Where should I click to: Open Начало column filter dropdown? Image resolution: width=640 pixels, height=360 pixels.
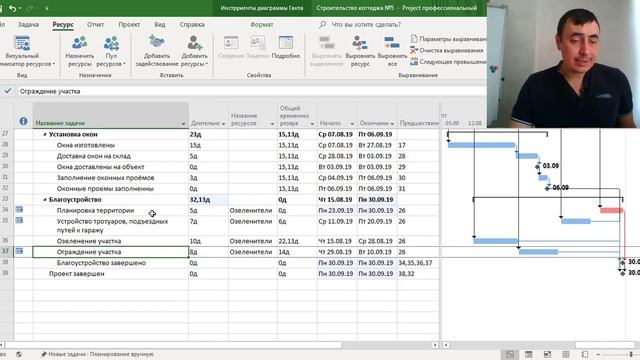point(352,124)
